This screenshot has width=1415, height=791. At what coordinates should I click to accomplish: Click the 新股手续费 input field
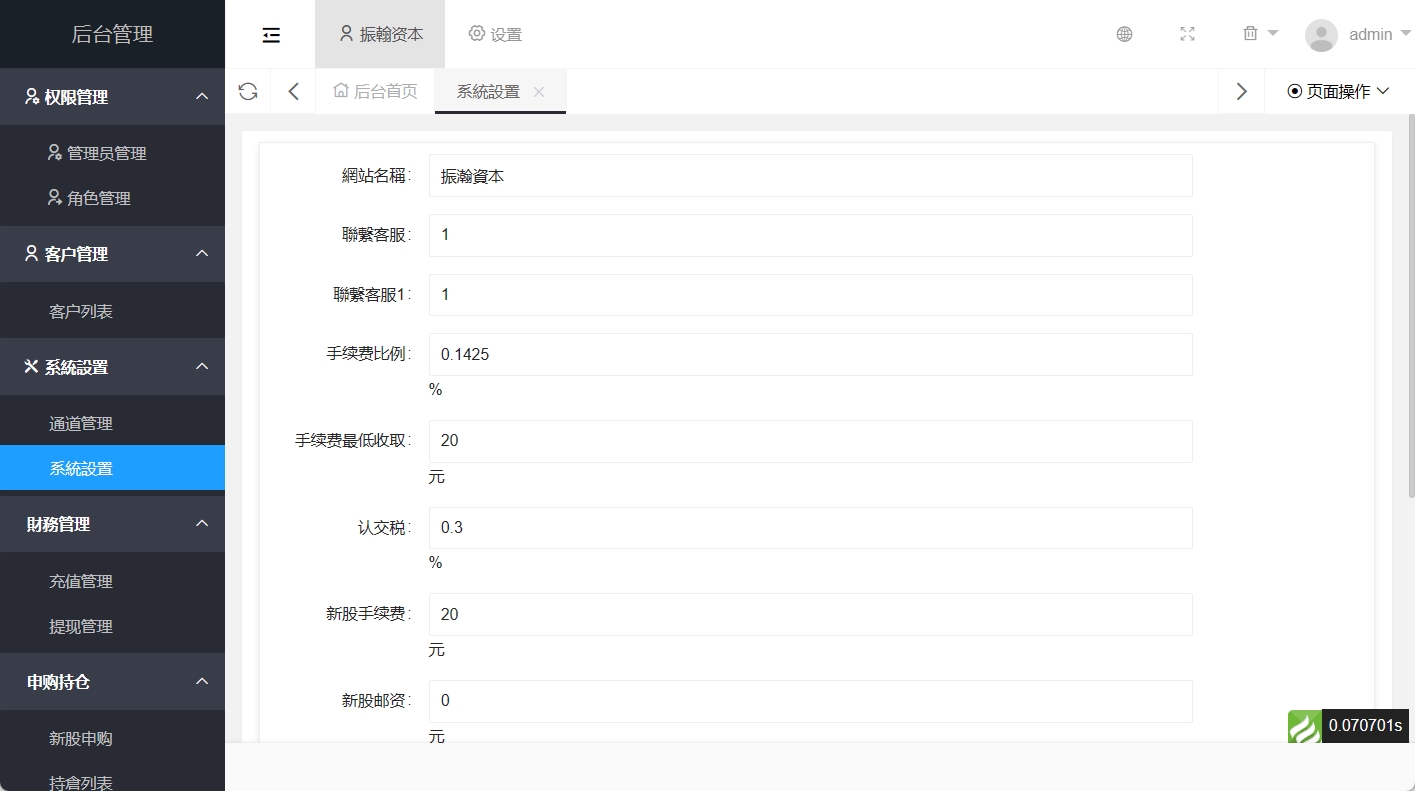[x=810, y=614]
